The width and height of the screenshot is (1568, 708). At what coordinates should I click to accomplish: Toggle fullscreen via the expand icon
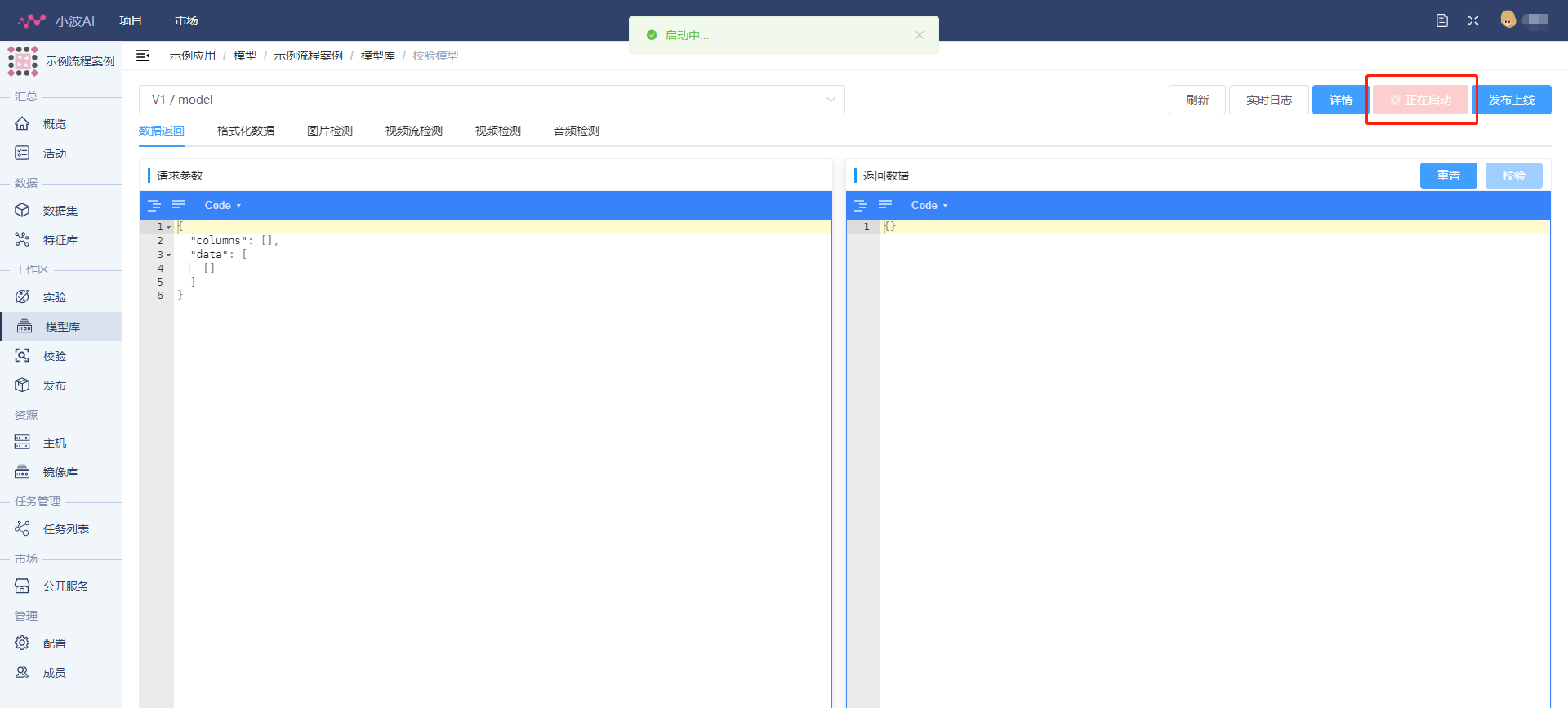coord(1473,20)
